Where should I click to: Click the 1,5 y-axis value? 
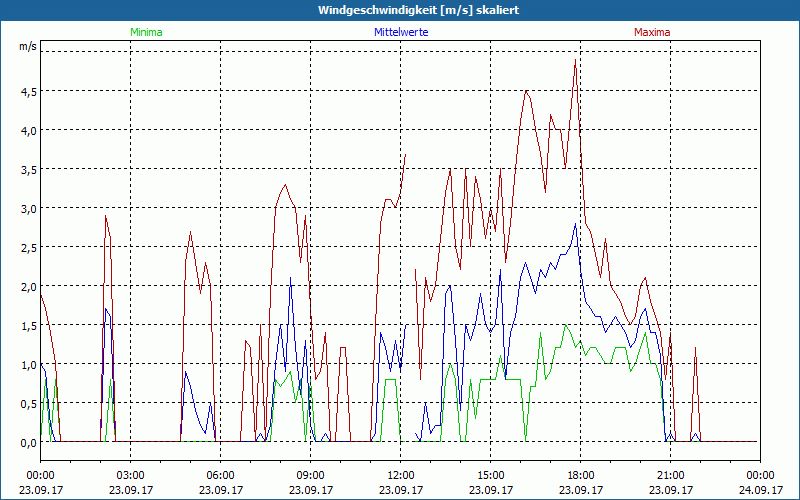[x=29, y=326]
